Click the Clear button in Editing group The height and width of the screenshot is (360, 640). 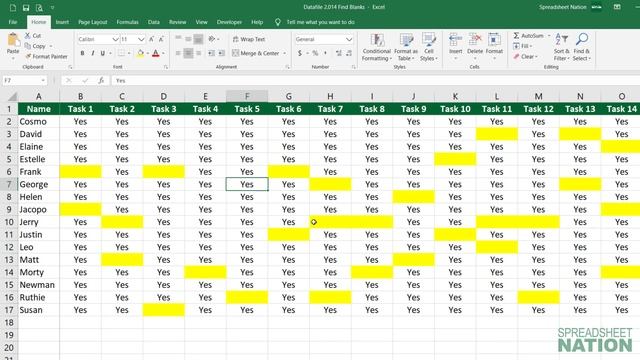525,56
